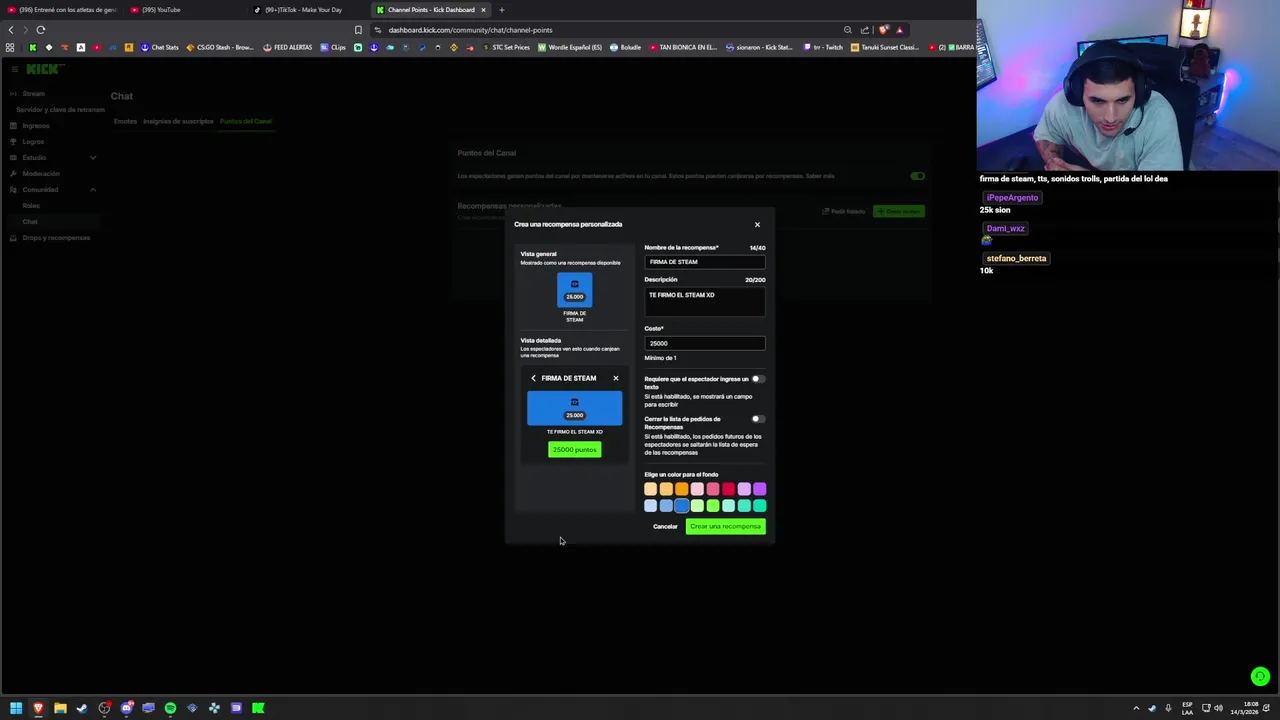Screen dimensions: 1280x720
Task: Go back in the detailed preview panel
Action: (533, 378)
